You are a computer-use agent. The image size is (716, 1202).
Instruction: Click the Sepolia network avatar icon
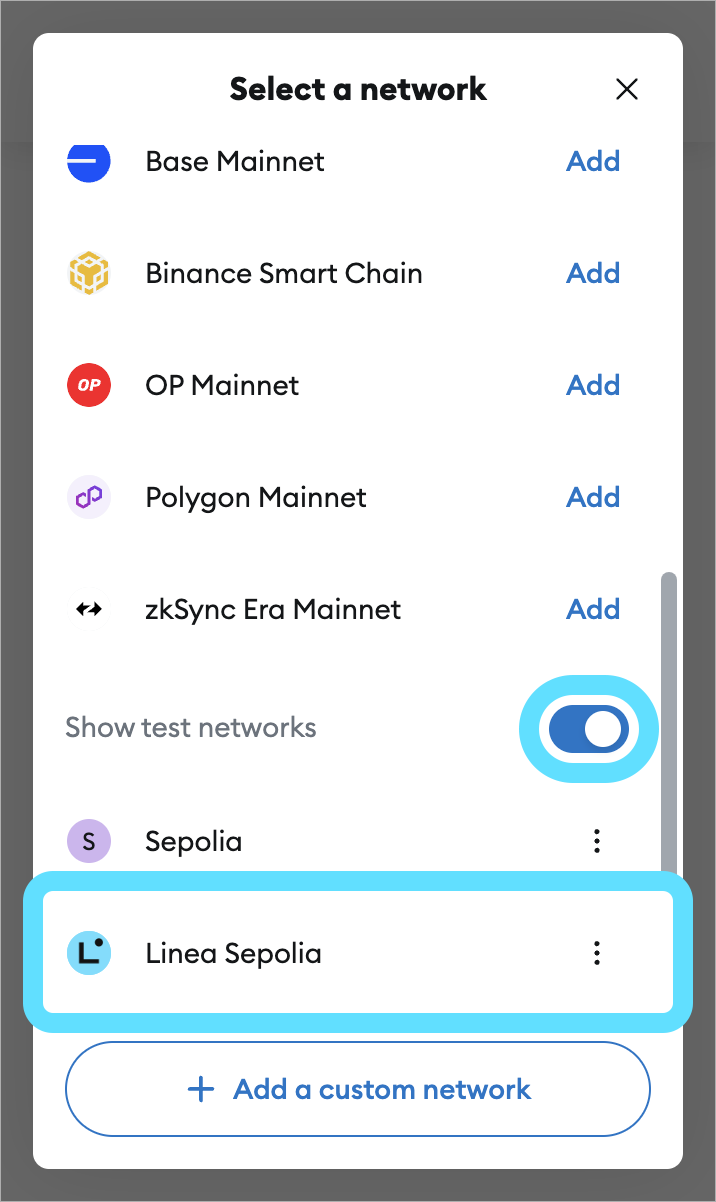point(88,841)
